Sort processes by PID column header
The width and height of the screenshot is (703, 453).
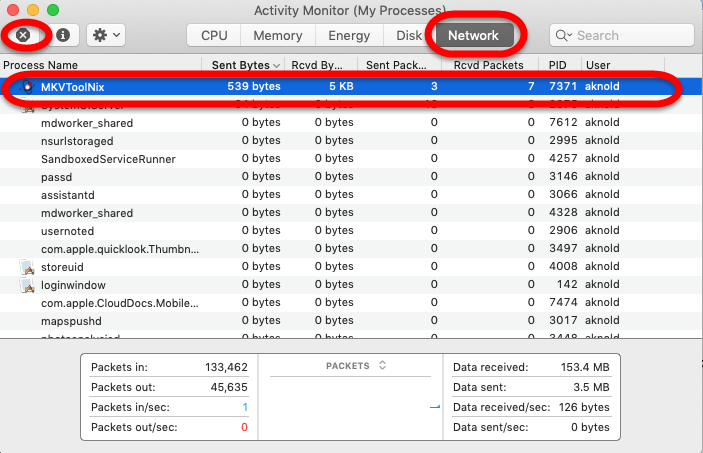point(557,65)
